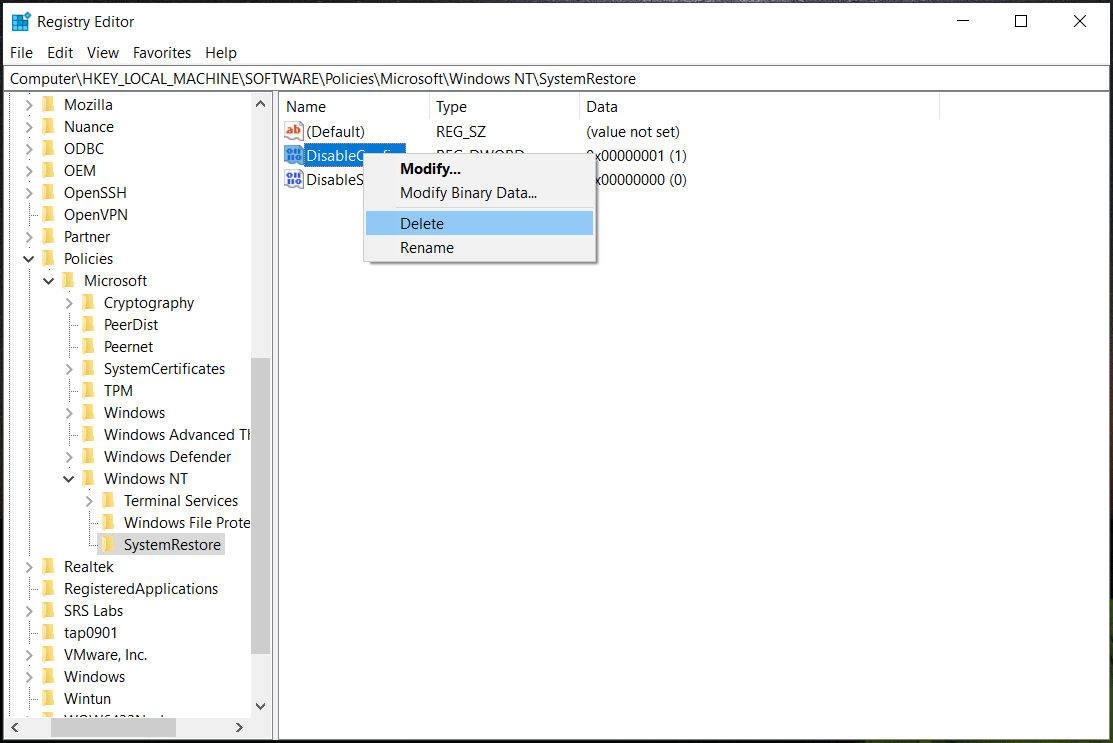Select Modify Binary Data... menu entry

468,193
